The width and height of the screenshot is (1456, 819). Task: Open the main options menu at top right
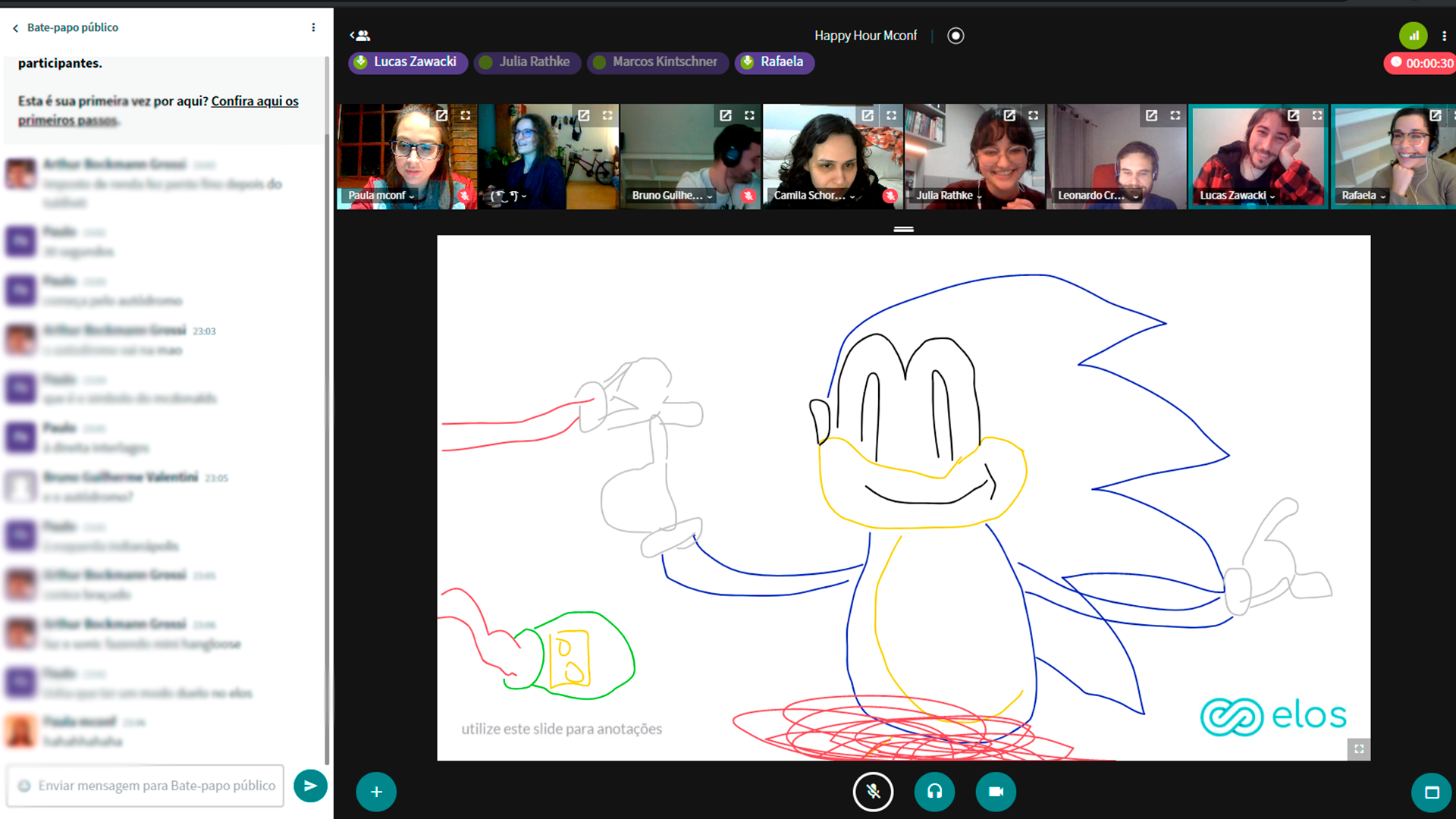pyautogui.click(x=1444, y=36)
